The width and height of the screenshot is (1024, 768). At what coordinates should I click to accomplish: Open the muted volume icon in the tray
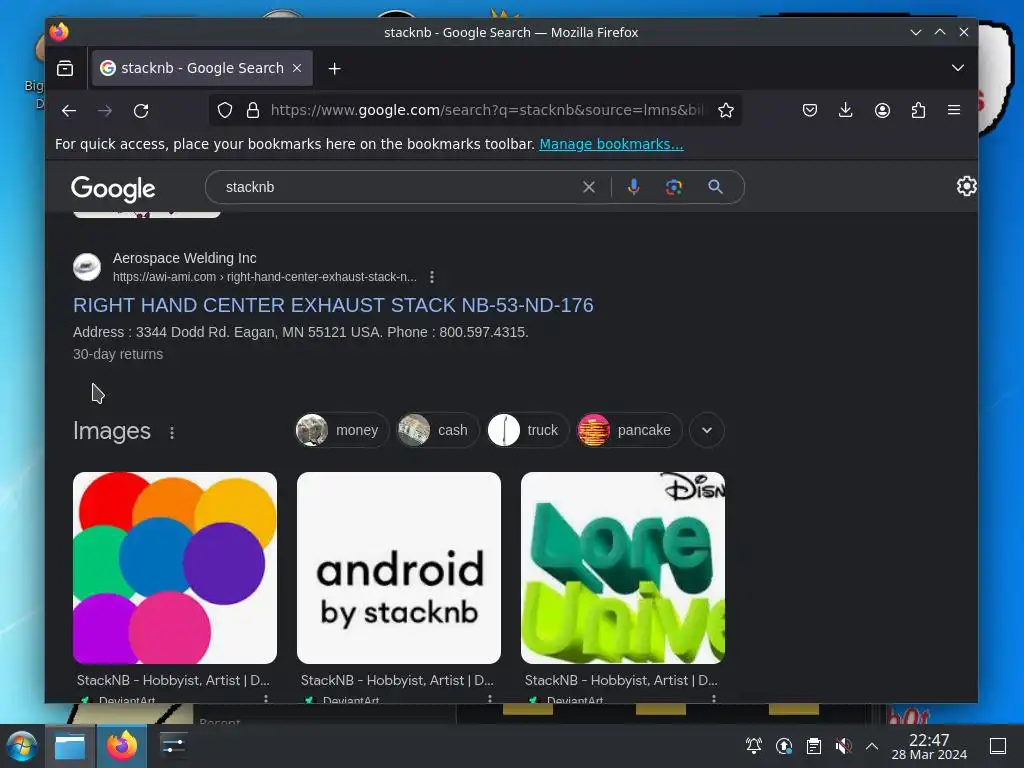[843, 746]
